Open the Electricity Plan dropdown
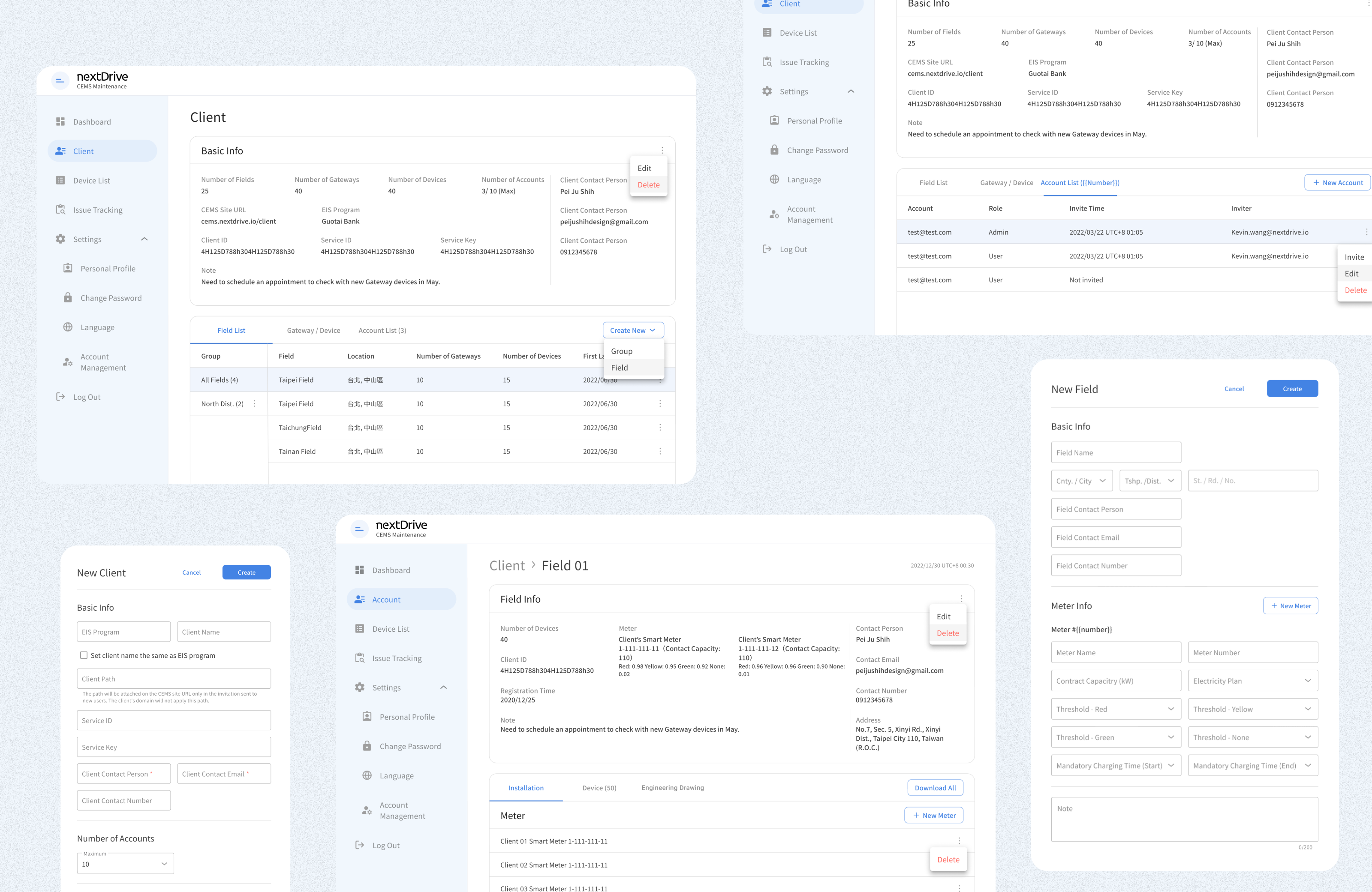The height and width of the screenshot is (892, 1372). [1253, 681]
